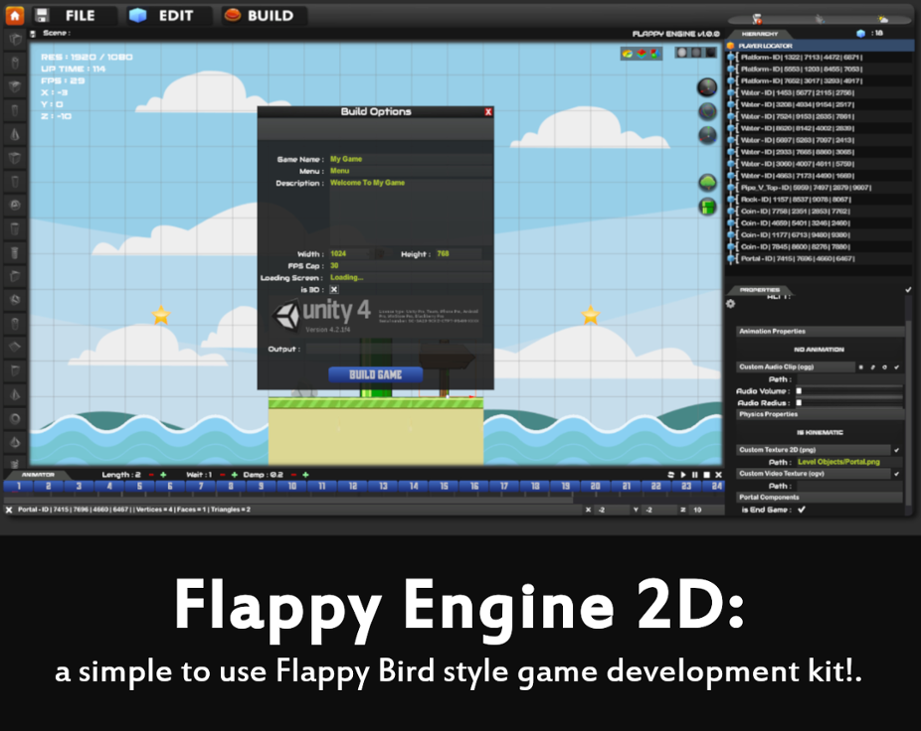Expand the Custom Audio Clip (ogg) section
Image resolution: width=921 pixels, height=731 pixels.
click(795, 366)
